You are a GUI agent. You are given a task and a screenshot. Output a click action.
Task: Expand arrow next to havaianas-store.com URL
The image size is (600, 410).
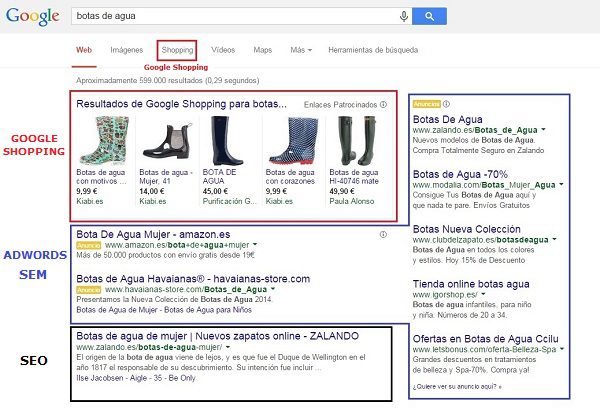[273, 289]
